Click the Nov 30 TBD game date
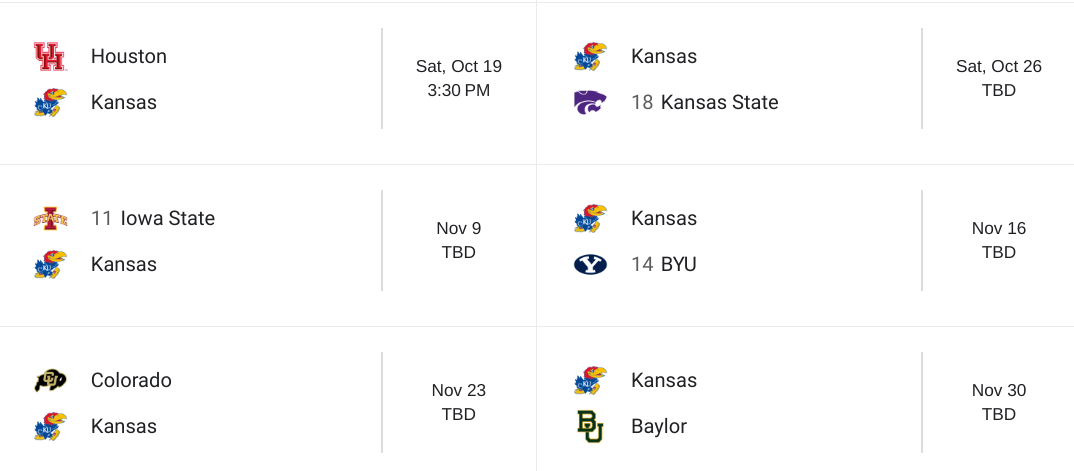The width and height of the screenshot is (1074, 471). tap(999, 402)
